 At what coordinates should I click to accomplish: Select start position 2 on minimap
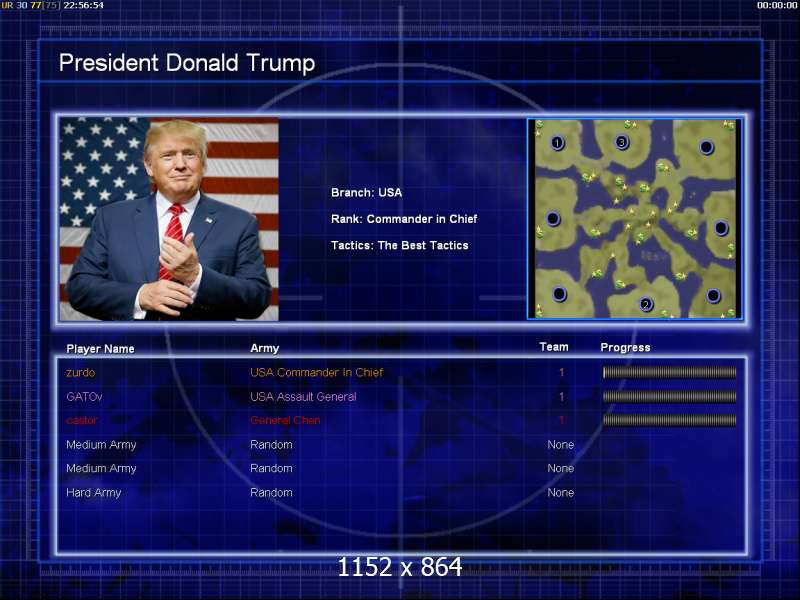click(646, 305)
